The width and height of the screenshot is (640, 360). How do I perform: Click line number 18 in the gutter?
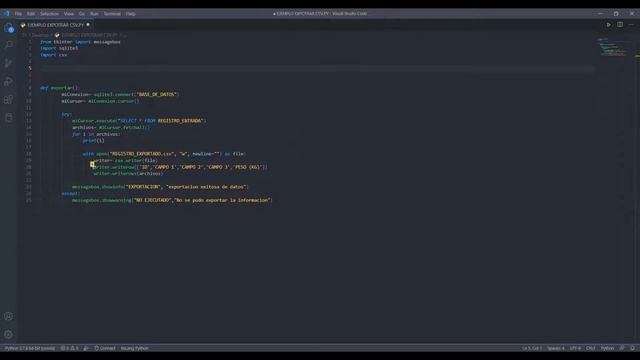click(x=29, y=154)
